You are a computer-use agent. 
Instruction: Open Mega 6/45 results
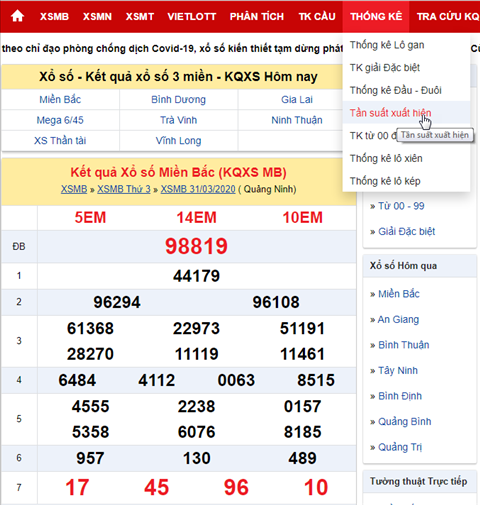click(x=60, y=120)
